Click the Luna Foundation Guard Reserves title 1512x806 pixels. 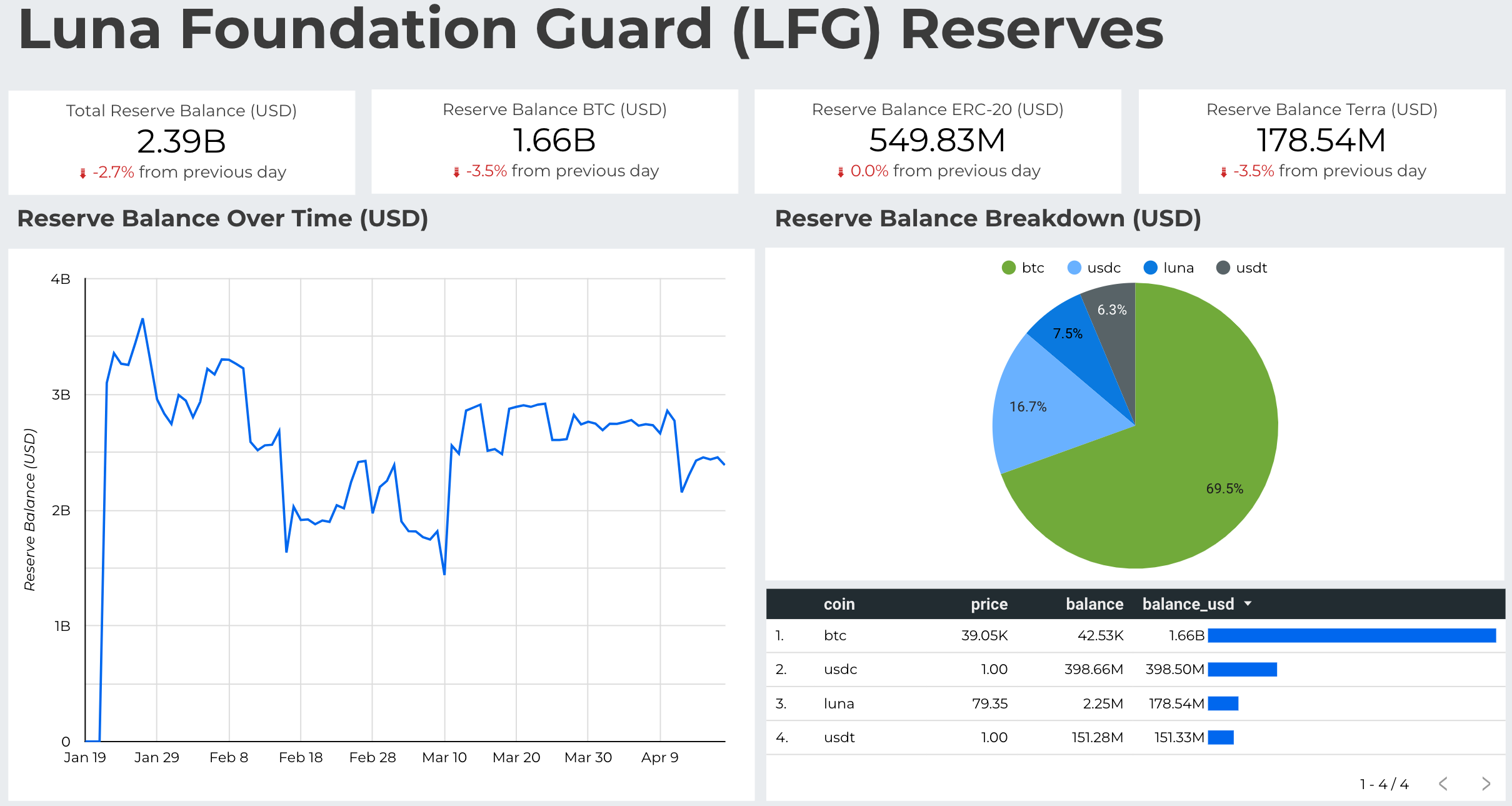tap(591, 30)
